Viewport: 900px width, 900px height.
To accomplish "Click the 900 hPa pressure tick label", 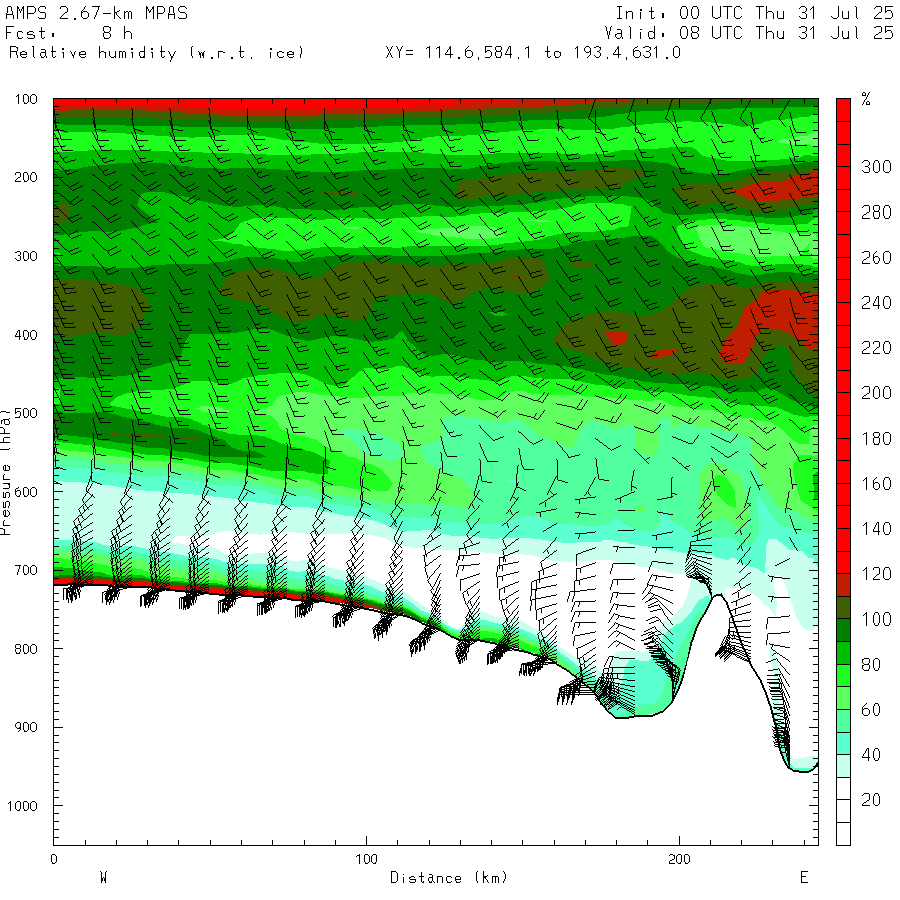I will coord(26,727).
